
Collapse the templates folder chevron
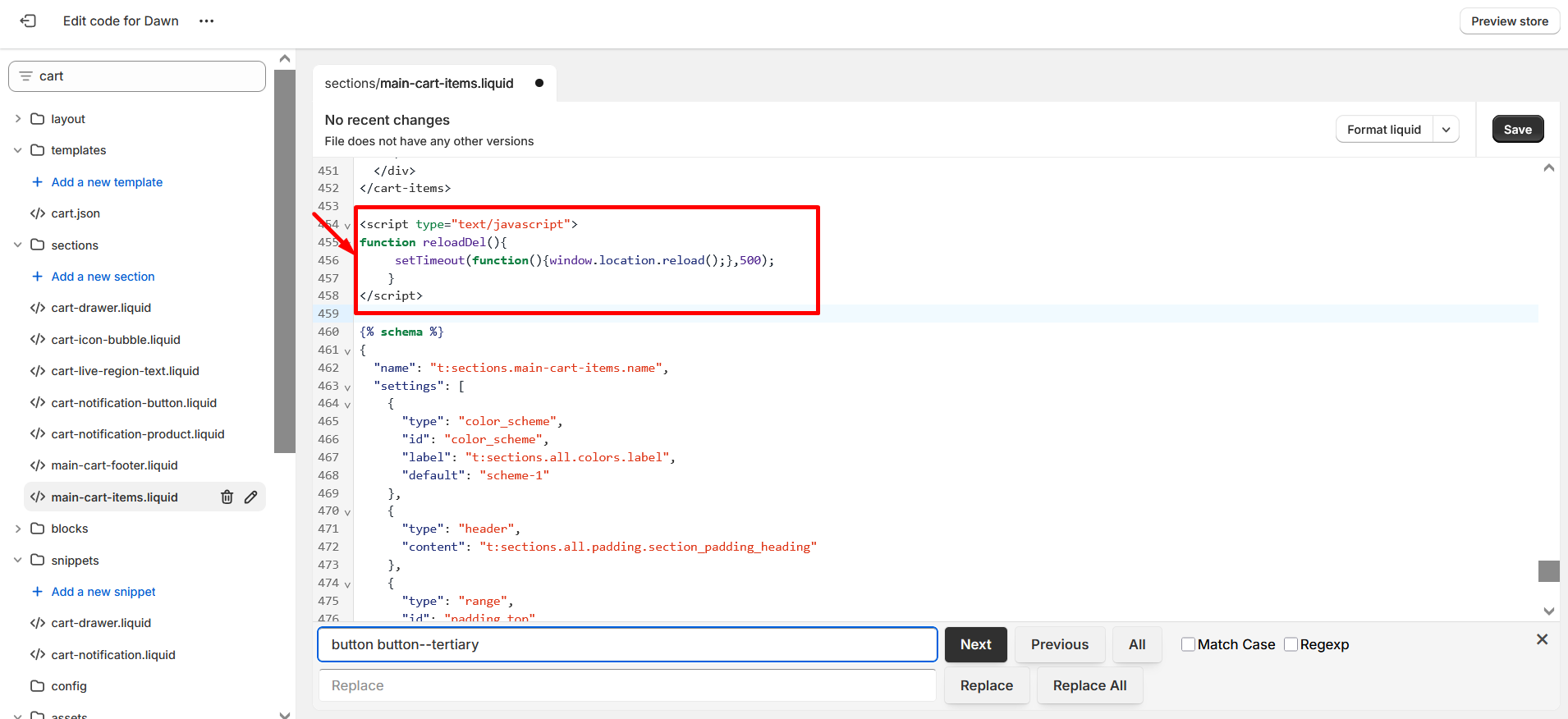point(18,150)
